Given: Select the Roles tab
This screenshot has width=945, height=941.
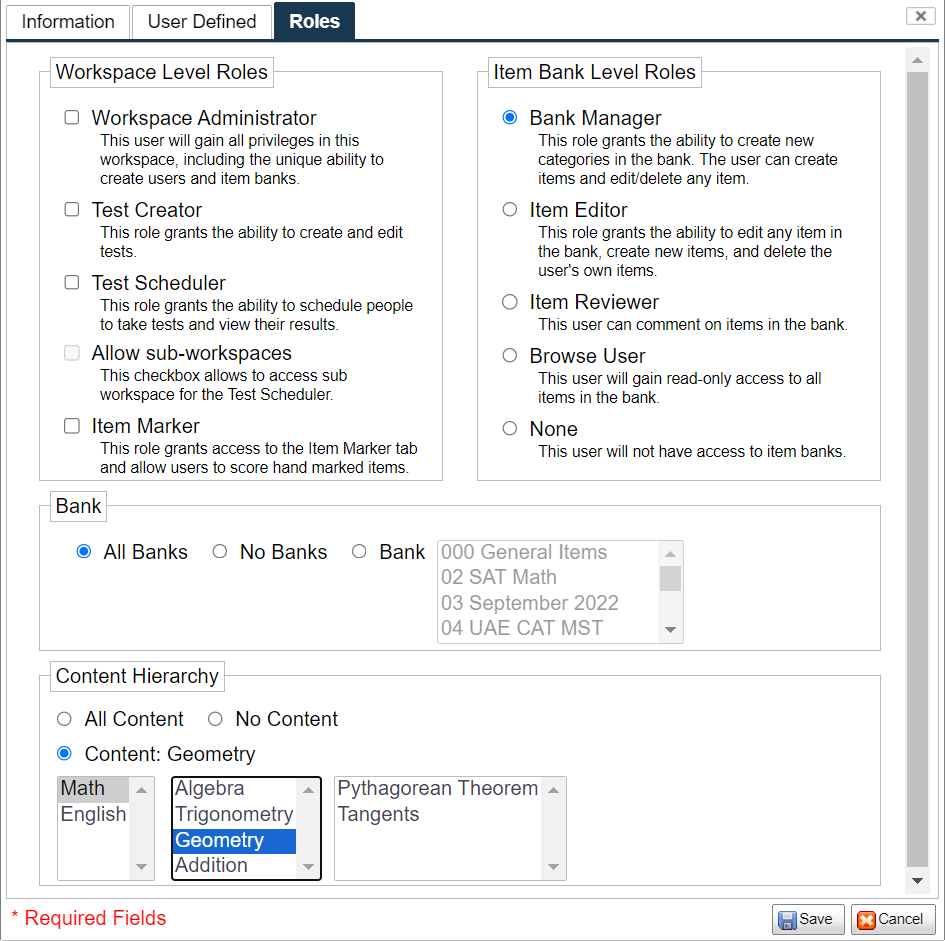Looking at the screenshot, I should pos(314,21).
